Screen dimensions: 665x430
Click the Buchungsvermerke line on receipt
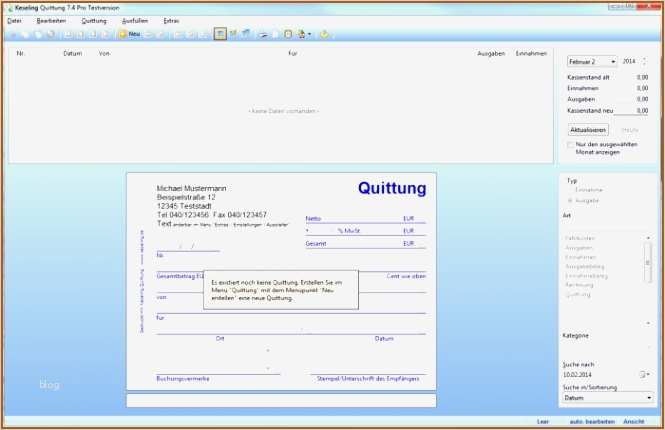(218, 375)
